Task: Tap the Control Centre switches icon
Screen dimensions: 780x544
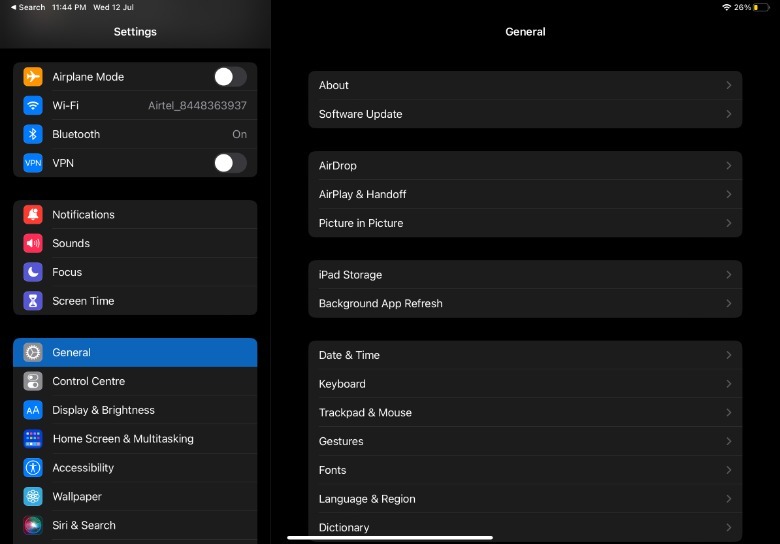Action: click(x=33, y=381)
